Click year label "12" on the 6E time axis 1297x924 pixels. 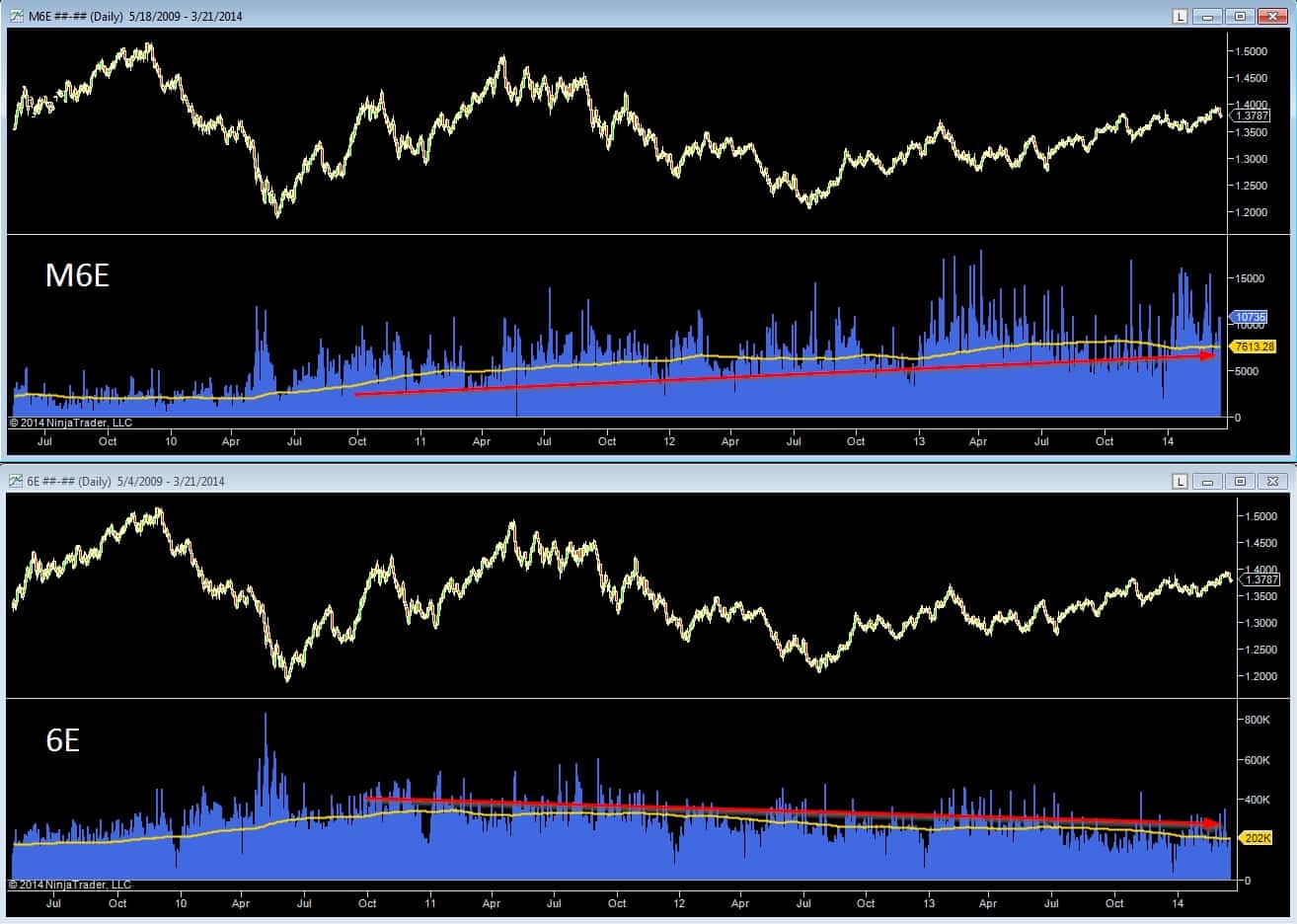click(679, 903)
